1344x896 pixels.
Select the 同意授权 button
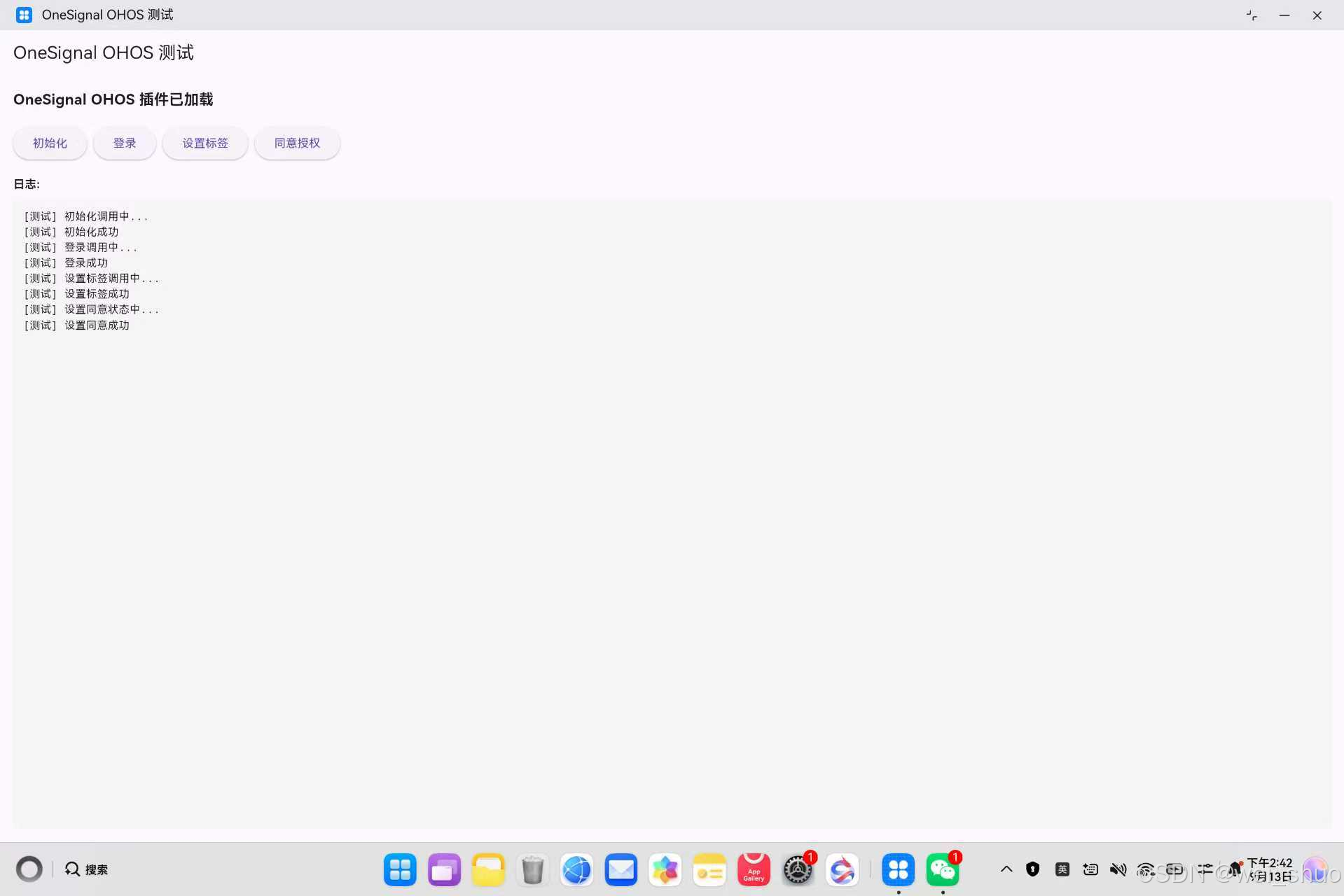tap(297, 143)
